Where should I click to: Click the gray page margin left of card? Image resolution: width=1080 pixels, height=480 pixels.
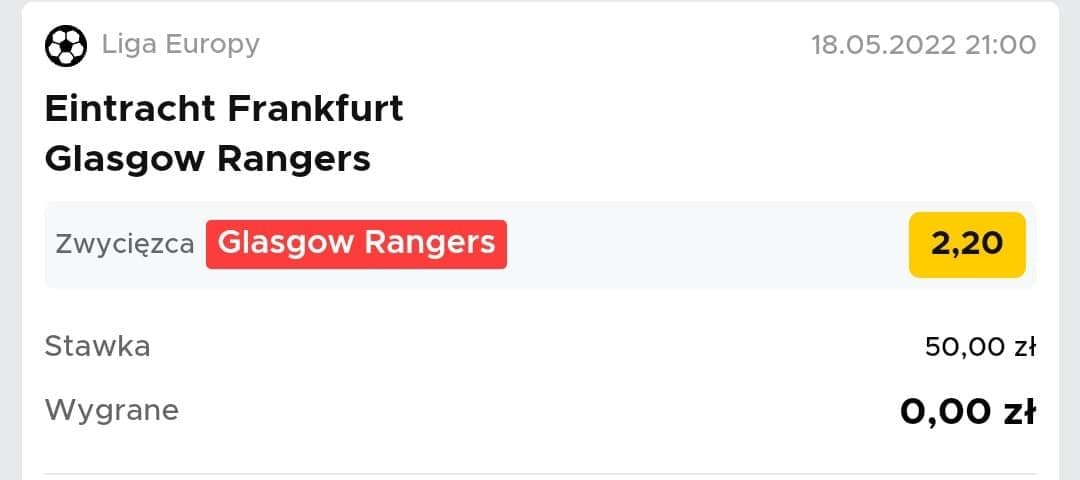(x=10, y=240)
